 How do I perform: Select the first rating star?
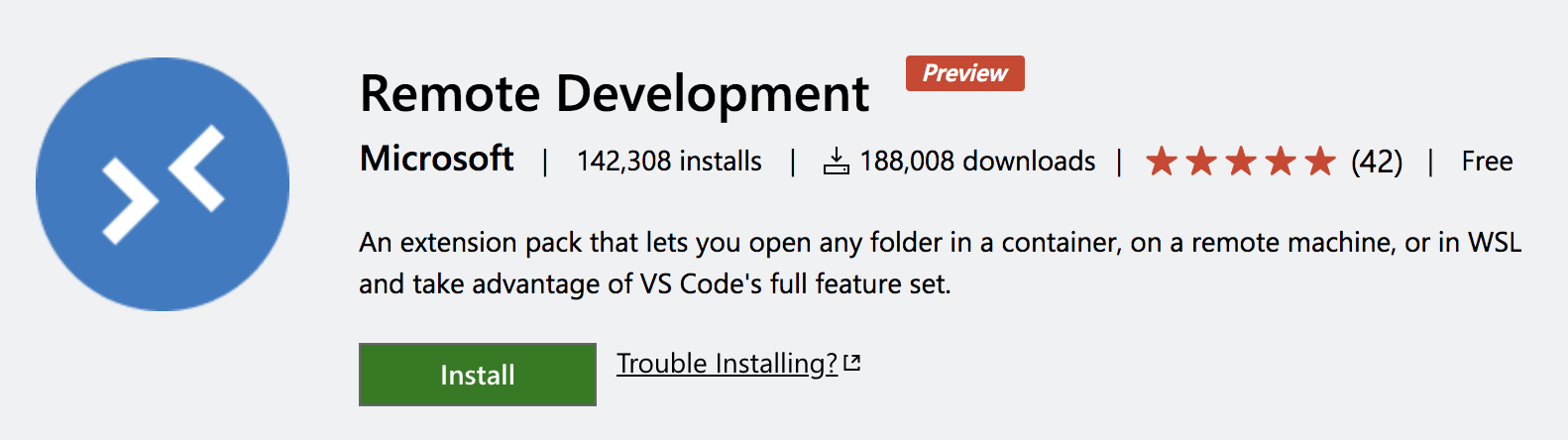1162,161
